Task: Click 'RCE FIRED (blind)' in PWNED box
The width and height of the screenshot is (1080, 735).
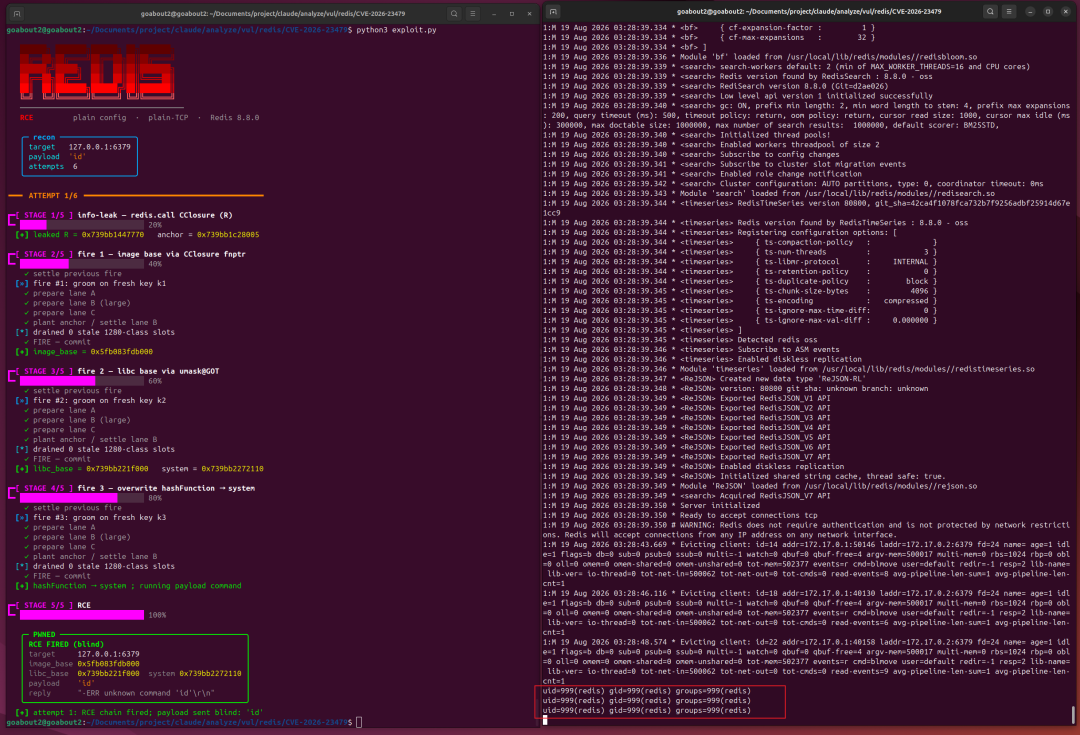Action: [x=66, y=645]
